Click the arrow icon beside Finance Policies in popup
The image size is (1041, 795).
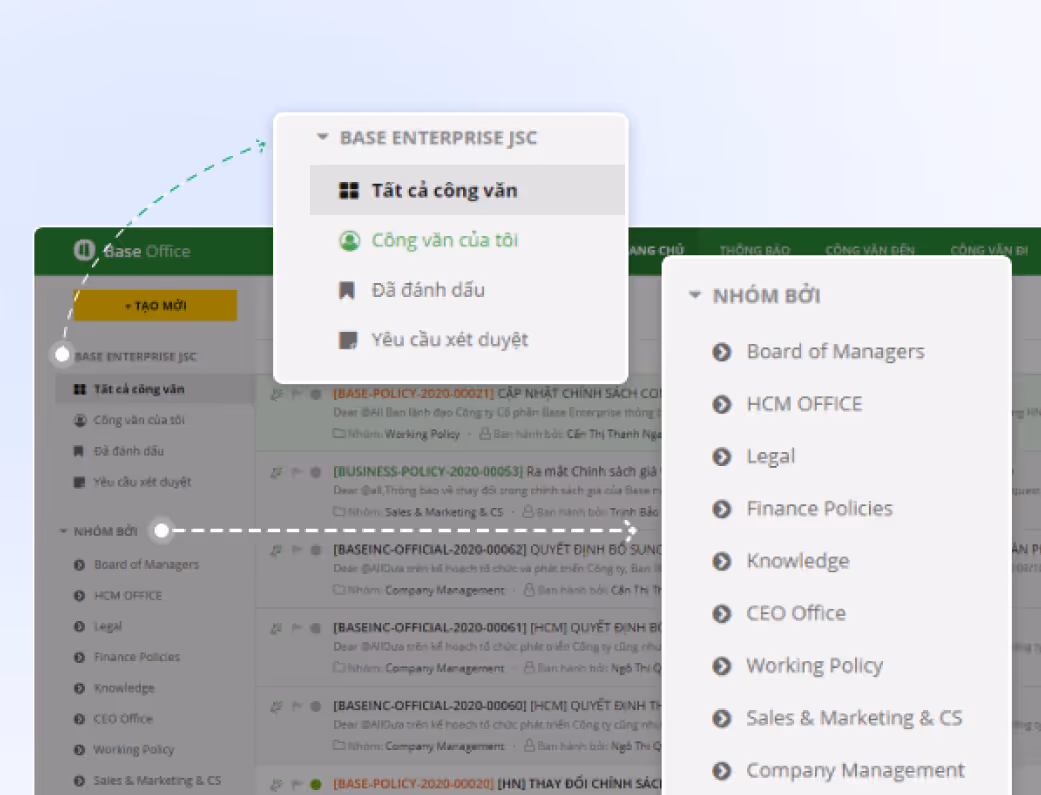(x=722, y=509)
